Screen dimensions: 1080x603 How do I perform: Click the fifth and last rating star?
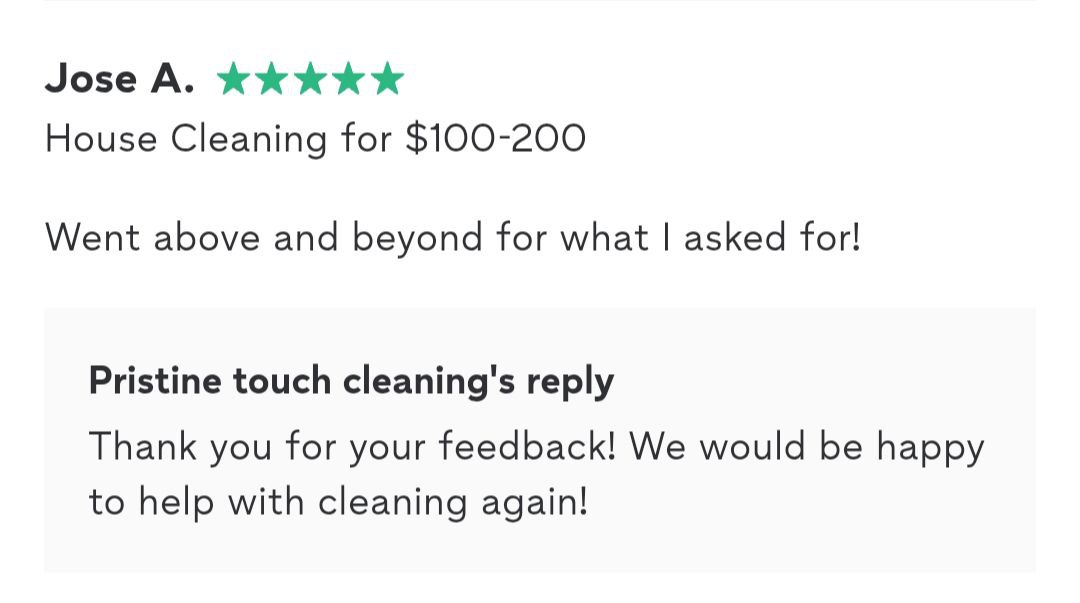[x=386, y=79]
